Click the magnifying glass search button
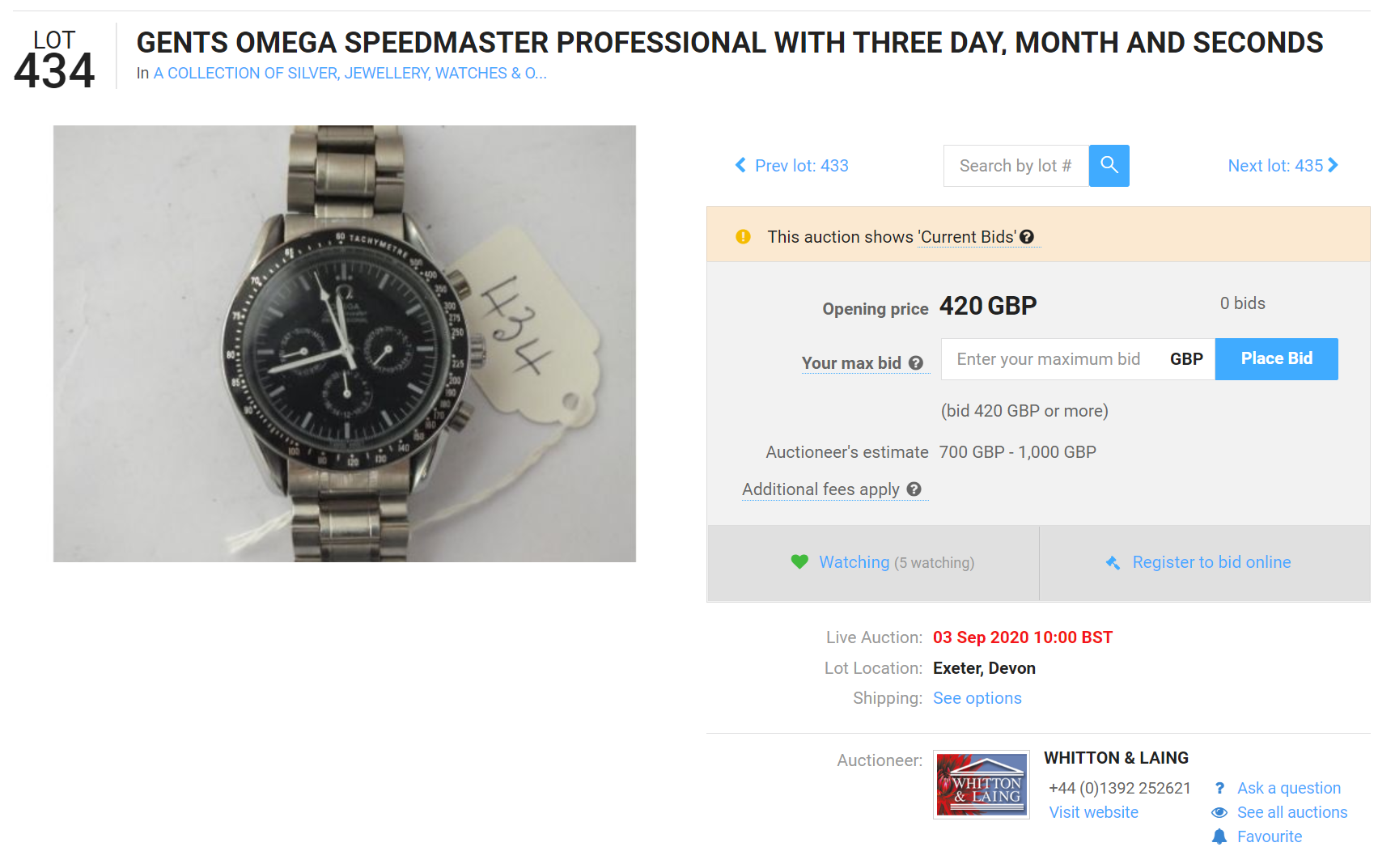 tap(1109, 166)
